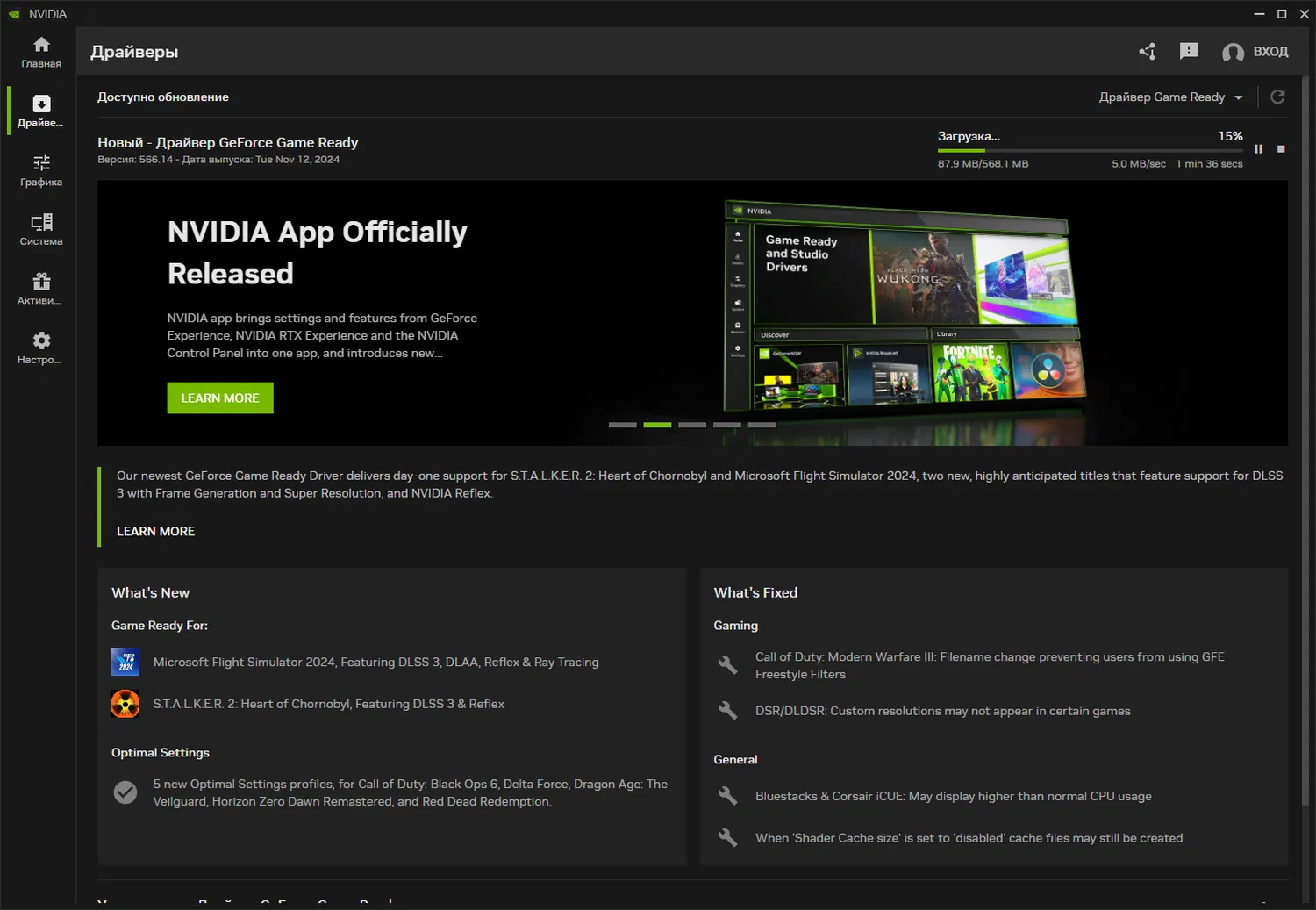The width and height of the screenshot is (1316, 910).
Task: Click the What's New heading
Action: (x=150, y=593)
